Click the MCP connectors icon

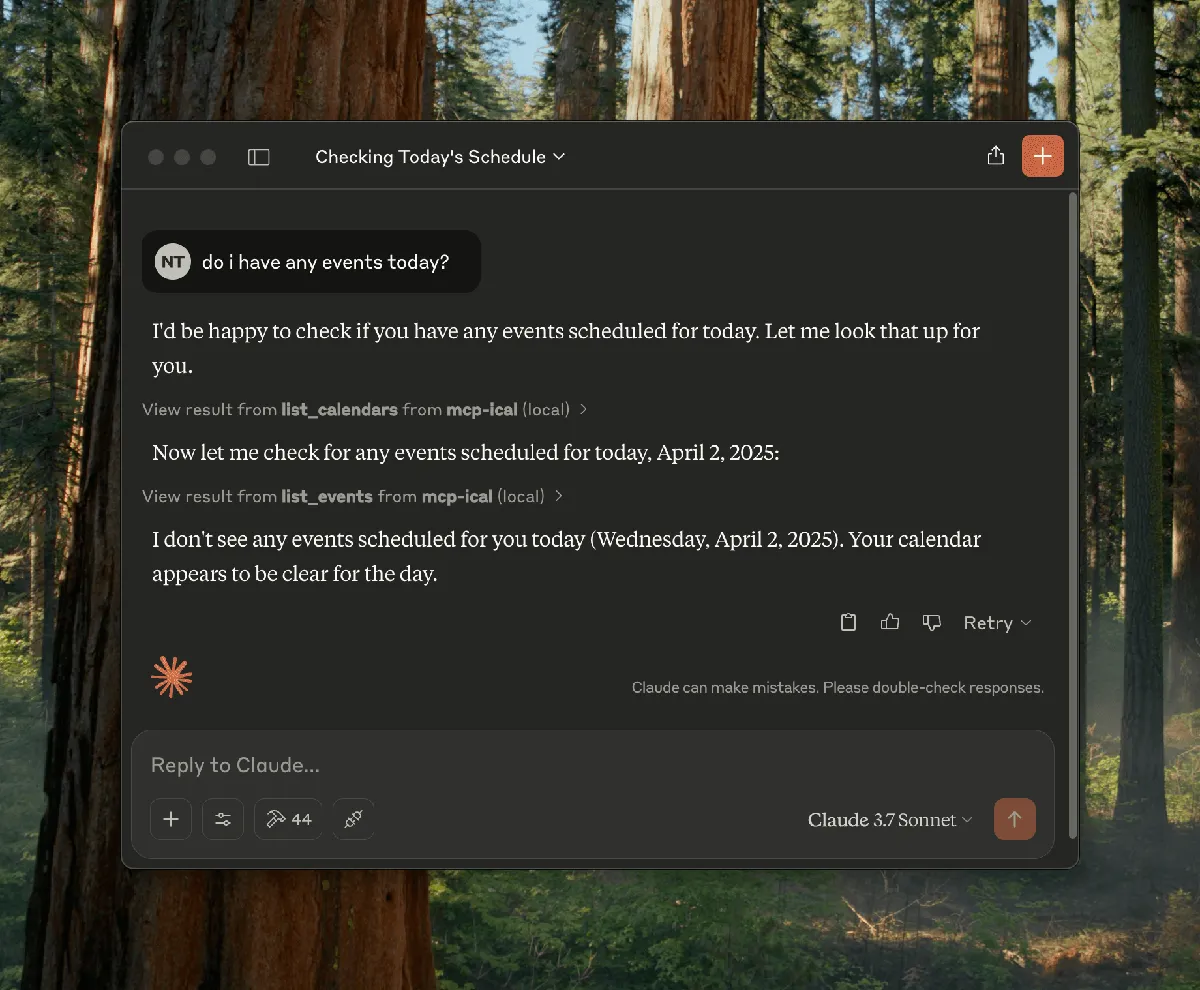[x=353, y=819]
